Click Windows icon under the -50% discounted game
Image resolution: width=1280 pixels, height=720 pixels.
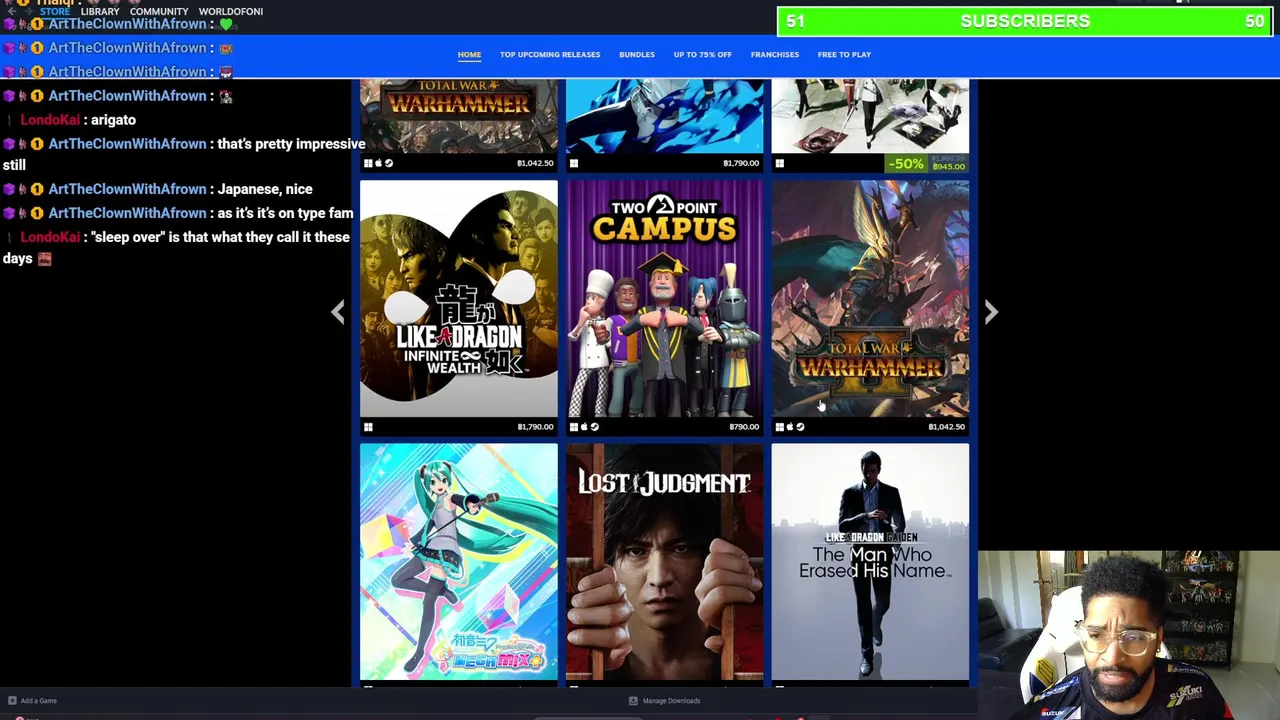(780, 163)
